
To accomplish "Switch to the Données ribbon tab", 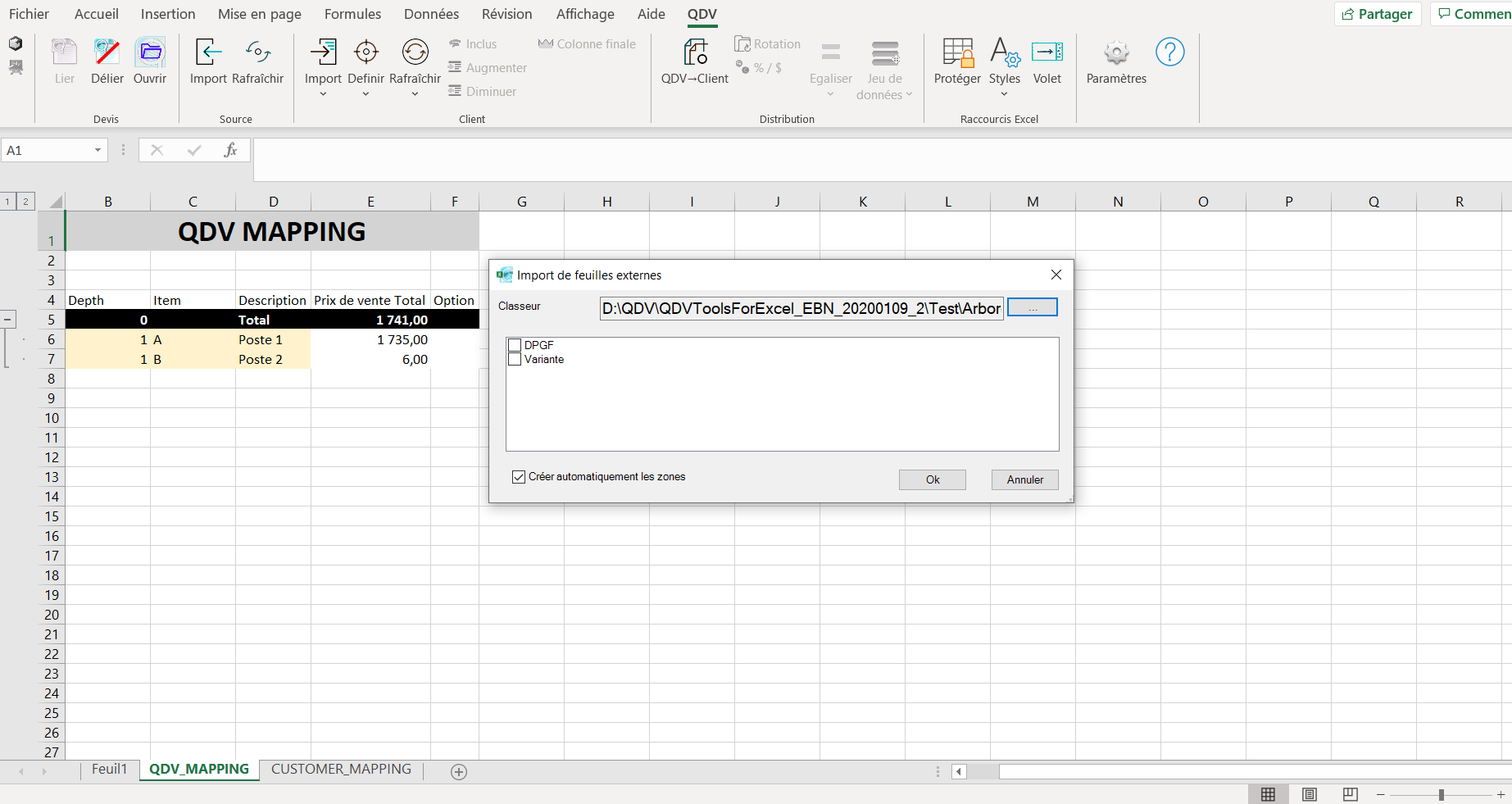I will click(x=431, y=14).
